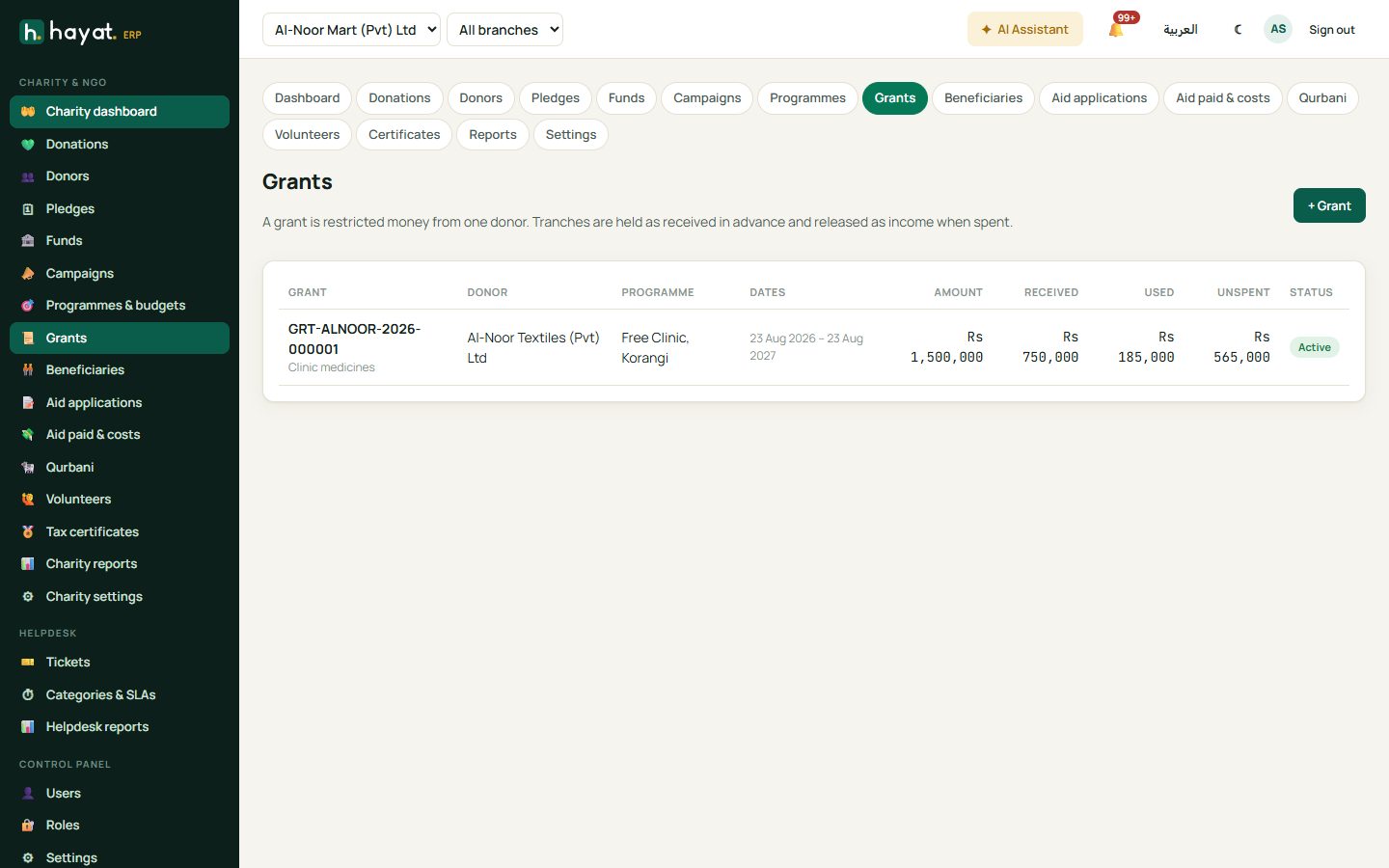This screenshot has width=1389, height=868.
Task: Click the Active status badge
Action: 1314,347
